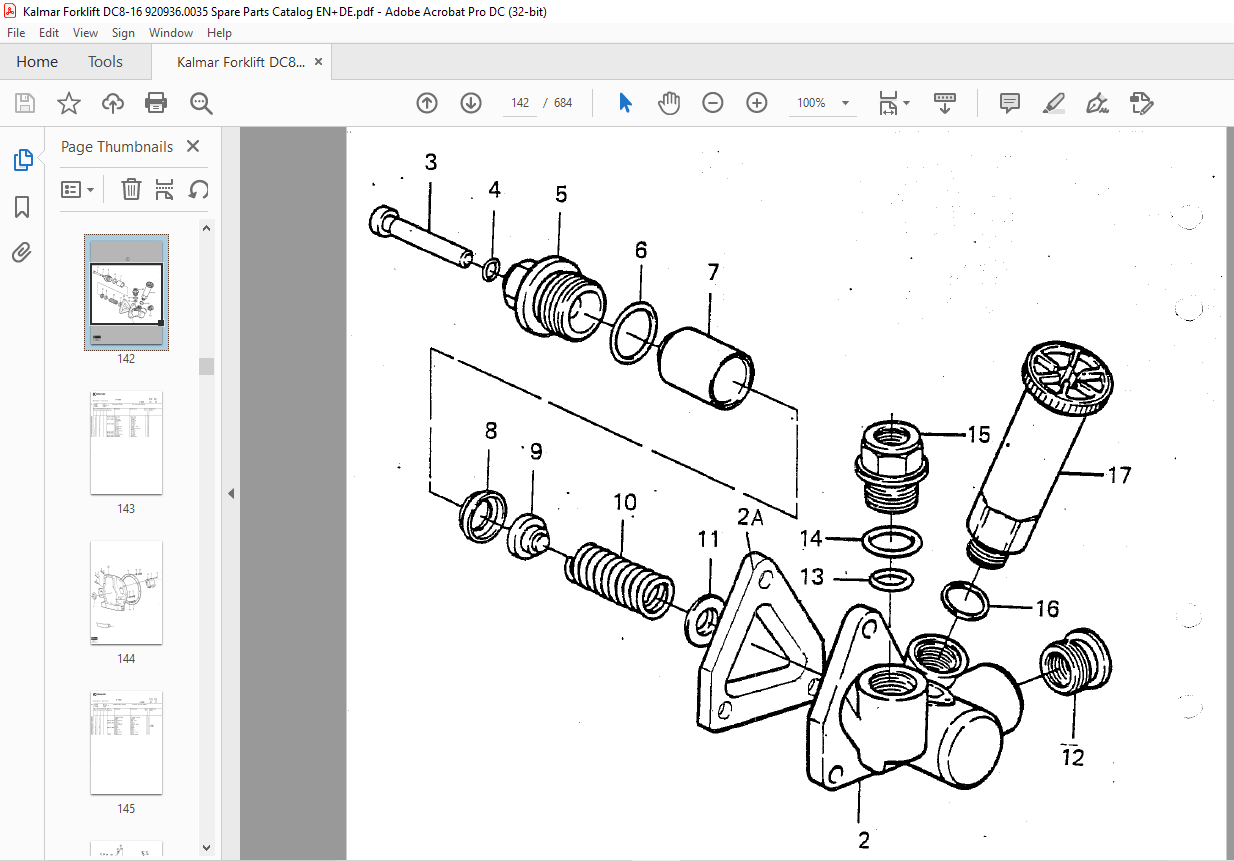Image resolution: width=1234 pixels, height=861 pixels.
Task: Open the Sign menu
Action: point(123,33)
